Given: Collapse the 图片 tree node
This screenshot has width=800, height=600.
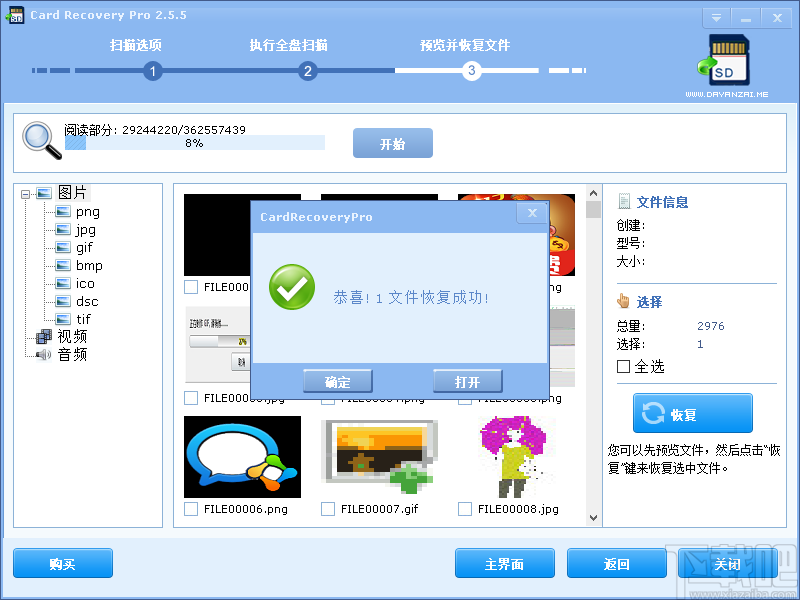Looking at the screenshot, I should [x=25, y=194].
